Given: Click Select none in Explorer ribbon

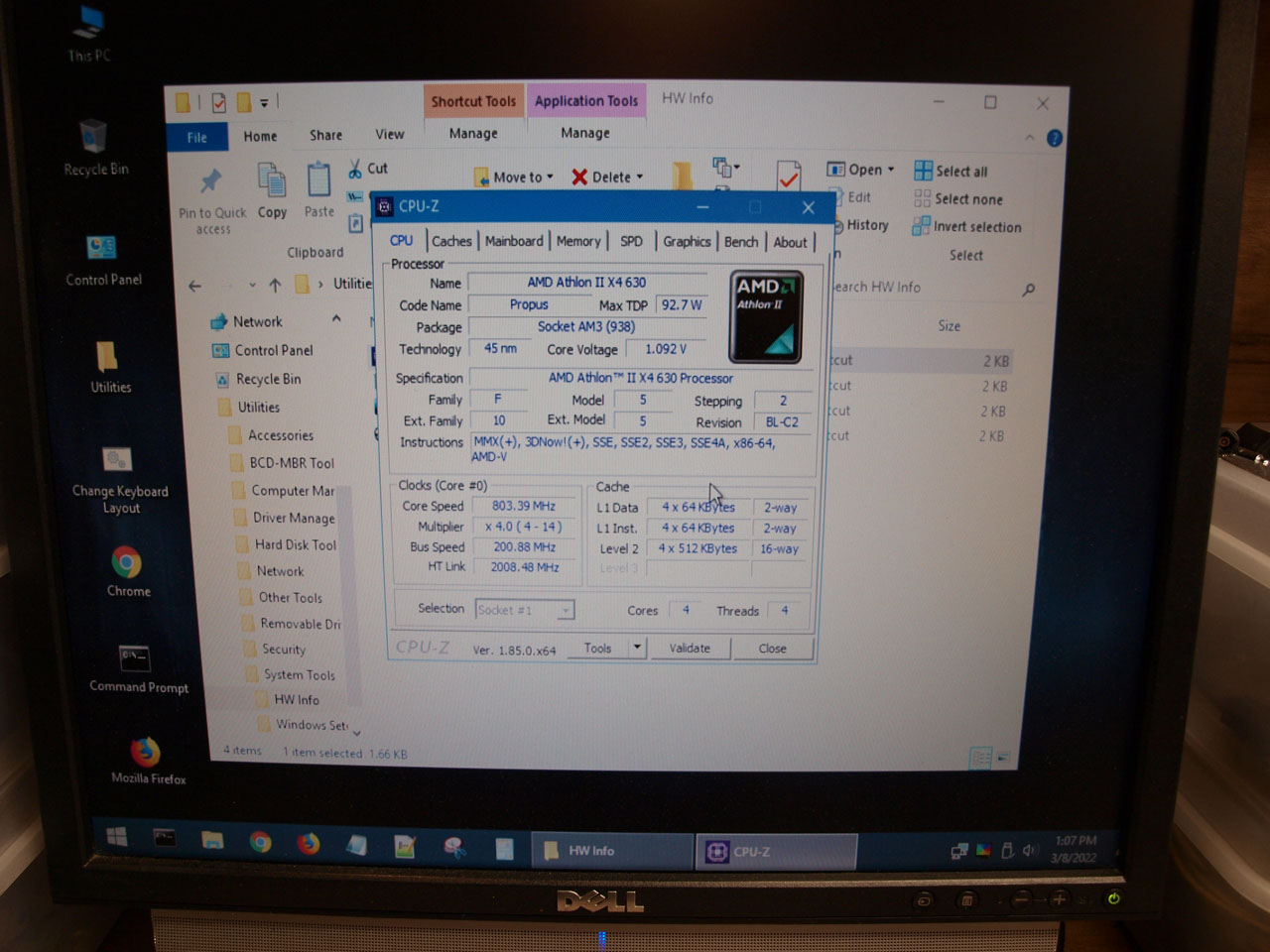Looking at the screenshot, I should pos(958,198).
